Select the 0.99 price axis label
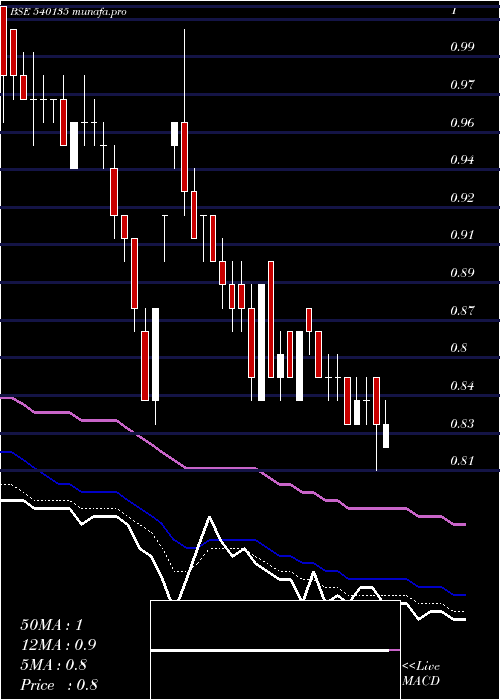500x700 pixels. tap(462, 46)
